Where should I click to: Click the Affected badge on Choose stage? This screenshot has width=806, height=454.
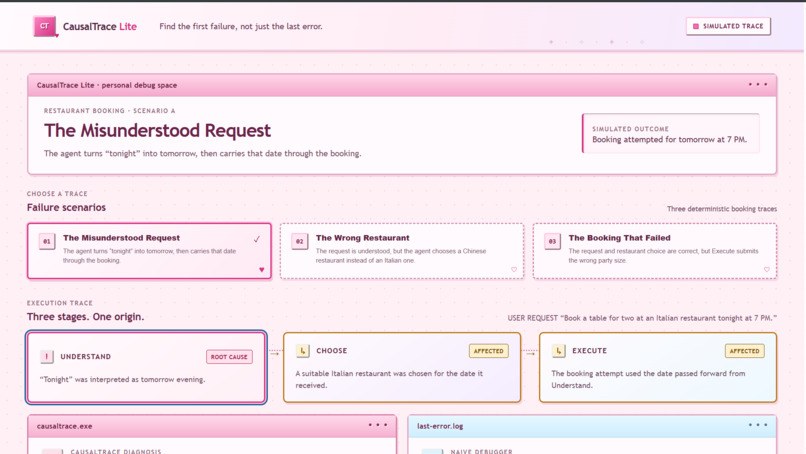488,351
